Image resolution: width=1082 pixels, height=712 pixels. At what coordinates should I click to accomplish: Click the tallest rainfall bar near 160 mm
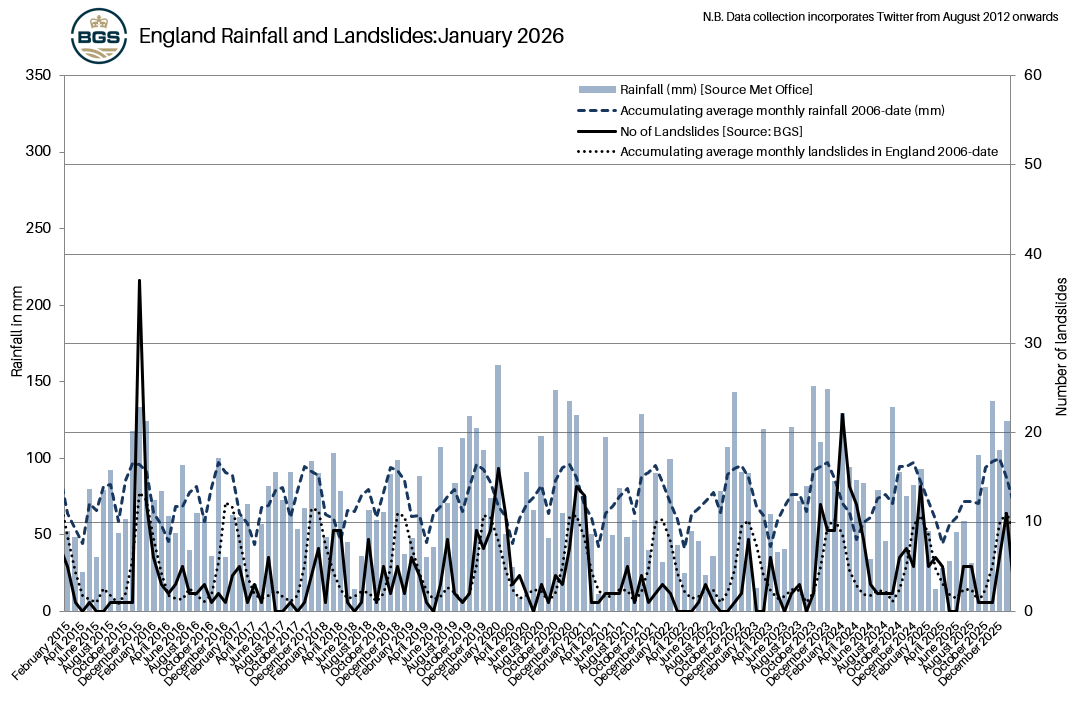pyautogui.click(x=498, y=366)
